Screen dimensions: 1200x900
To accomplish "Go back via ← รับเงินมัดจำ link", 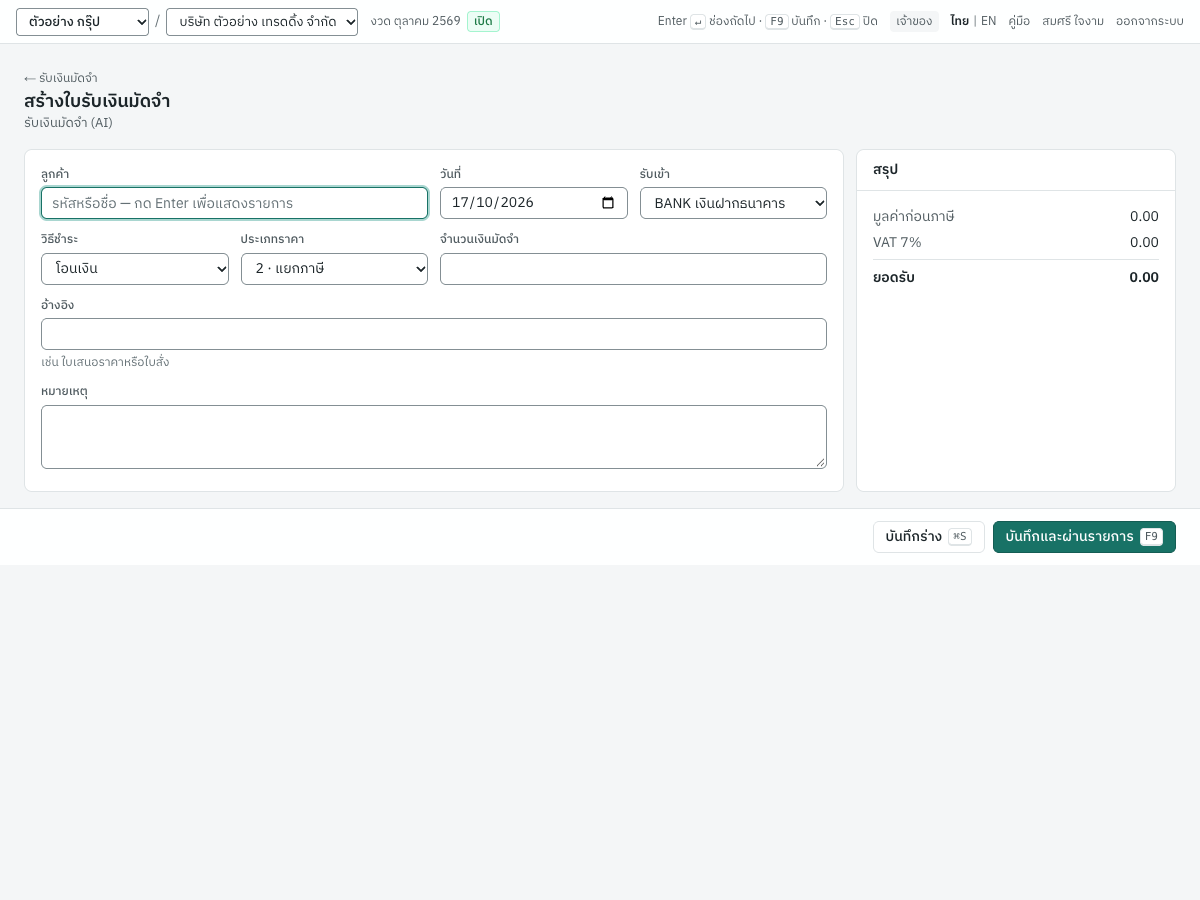I will (61, 78).
